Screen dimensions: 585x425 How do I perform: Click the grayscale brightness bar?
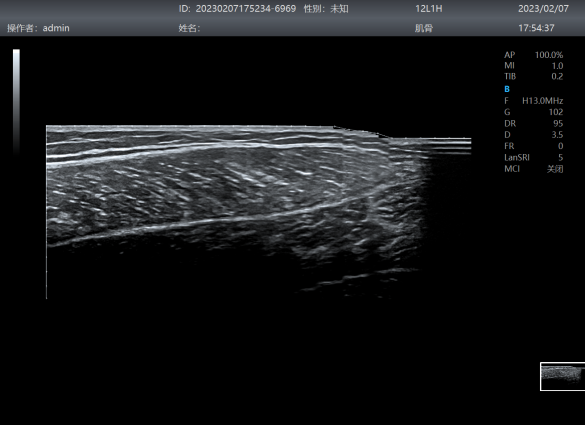click(16, 101)
